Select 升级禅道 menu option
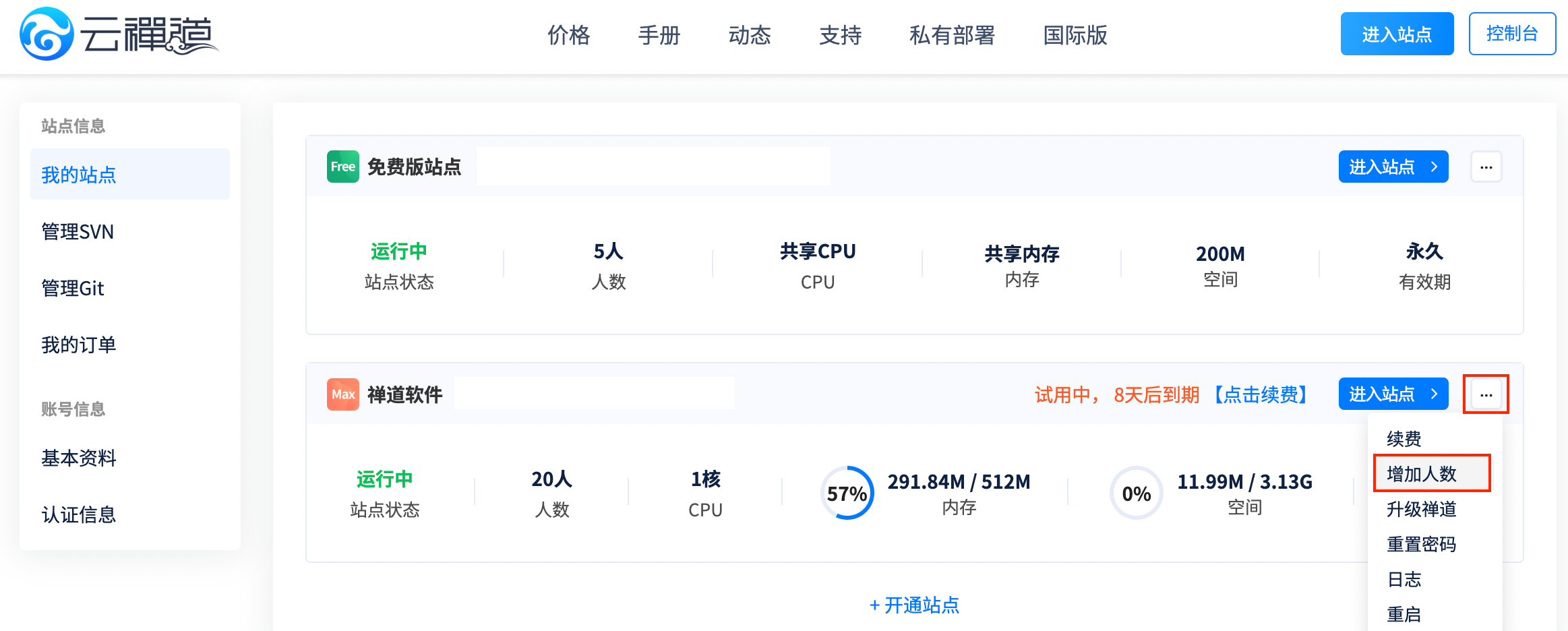The image size is (1568, 631). coord(1422,509)
